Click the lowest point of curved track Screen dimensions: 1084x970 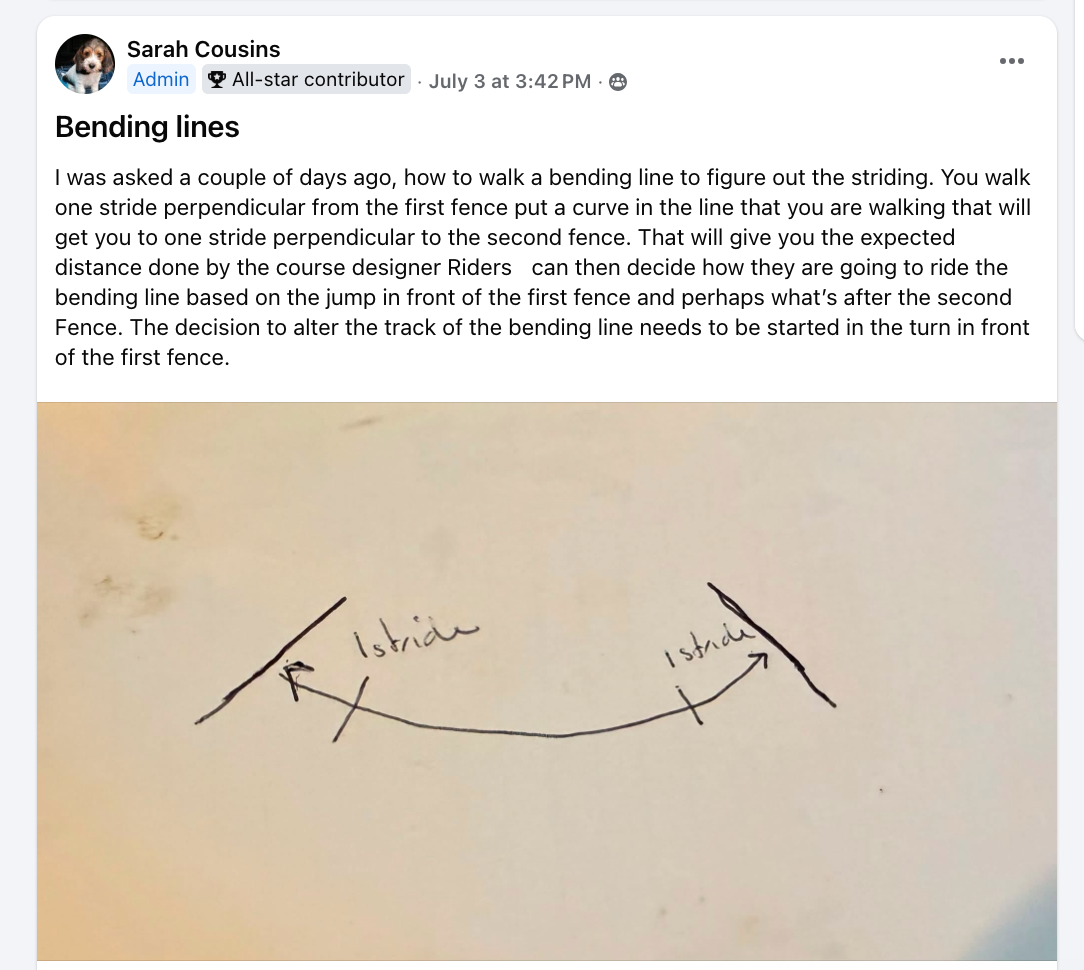(546, 735)
